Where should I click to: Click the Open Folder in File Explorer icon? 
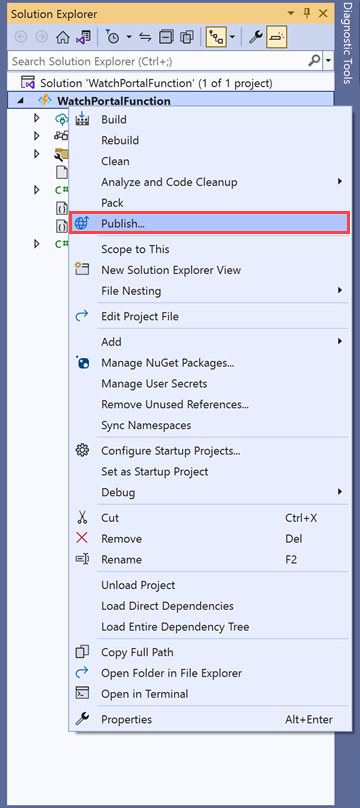[x=82, y=672]
